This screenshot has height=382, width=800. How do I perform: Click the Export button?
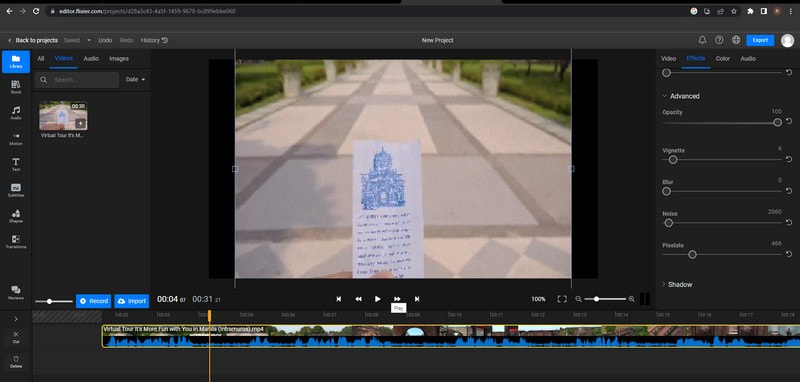pyautogui.click(x=760, y=40)
